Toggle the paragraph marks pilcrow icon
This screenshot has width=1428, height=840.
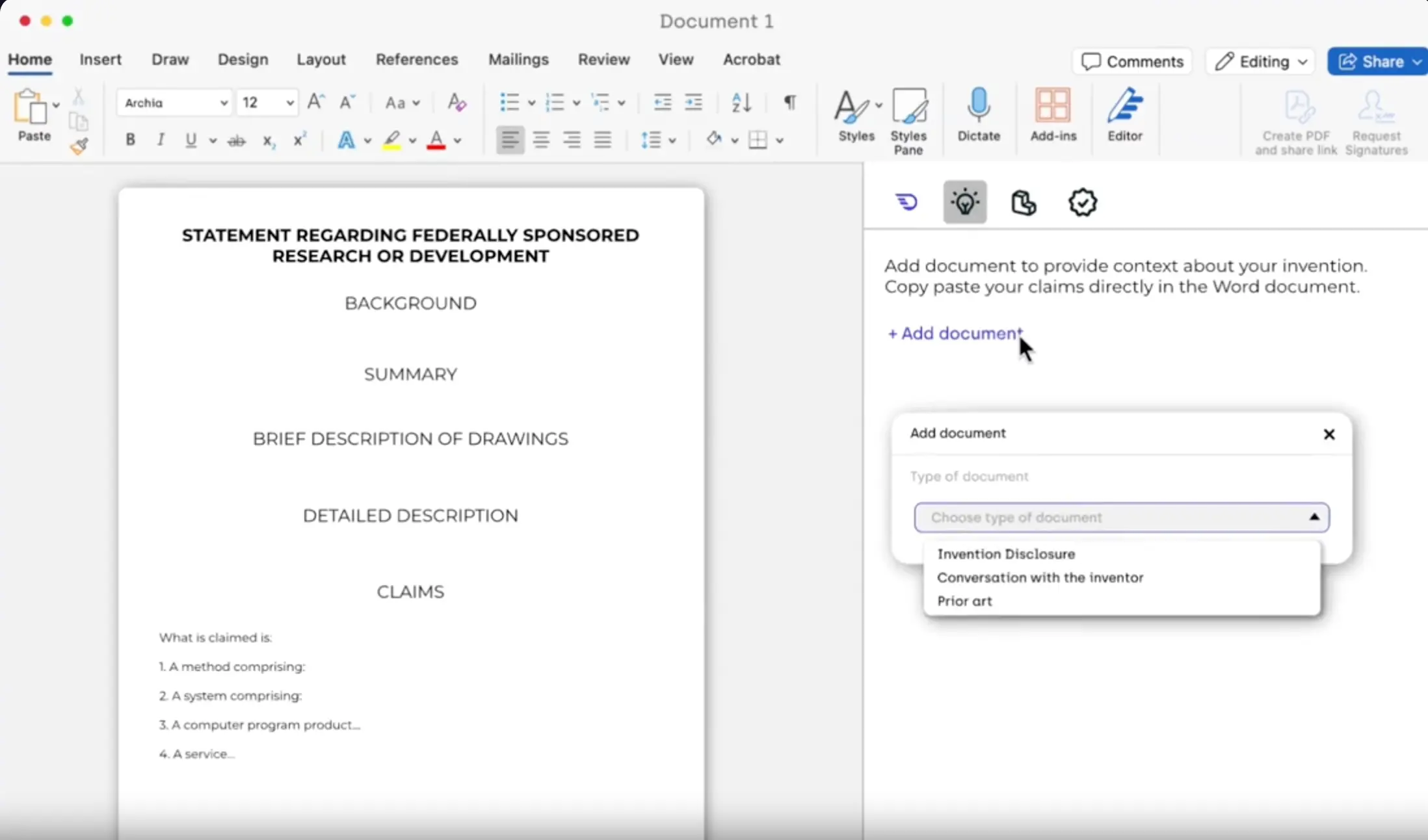(789, 102)
